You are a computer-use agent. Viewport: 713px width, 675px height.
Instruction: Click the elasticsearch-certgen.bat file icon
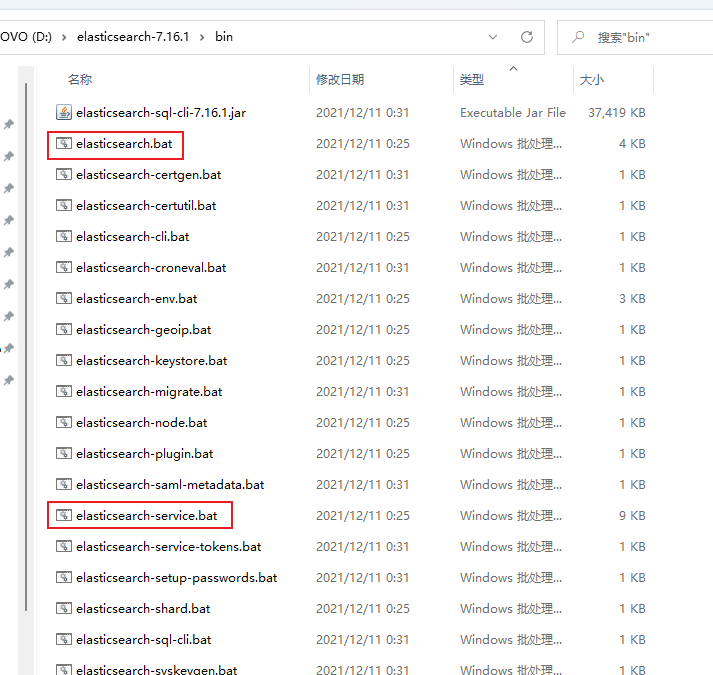pos(64,175)
